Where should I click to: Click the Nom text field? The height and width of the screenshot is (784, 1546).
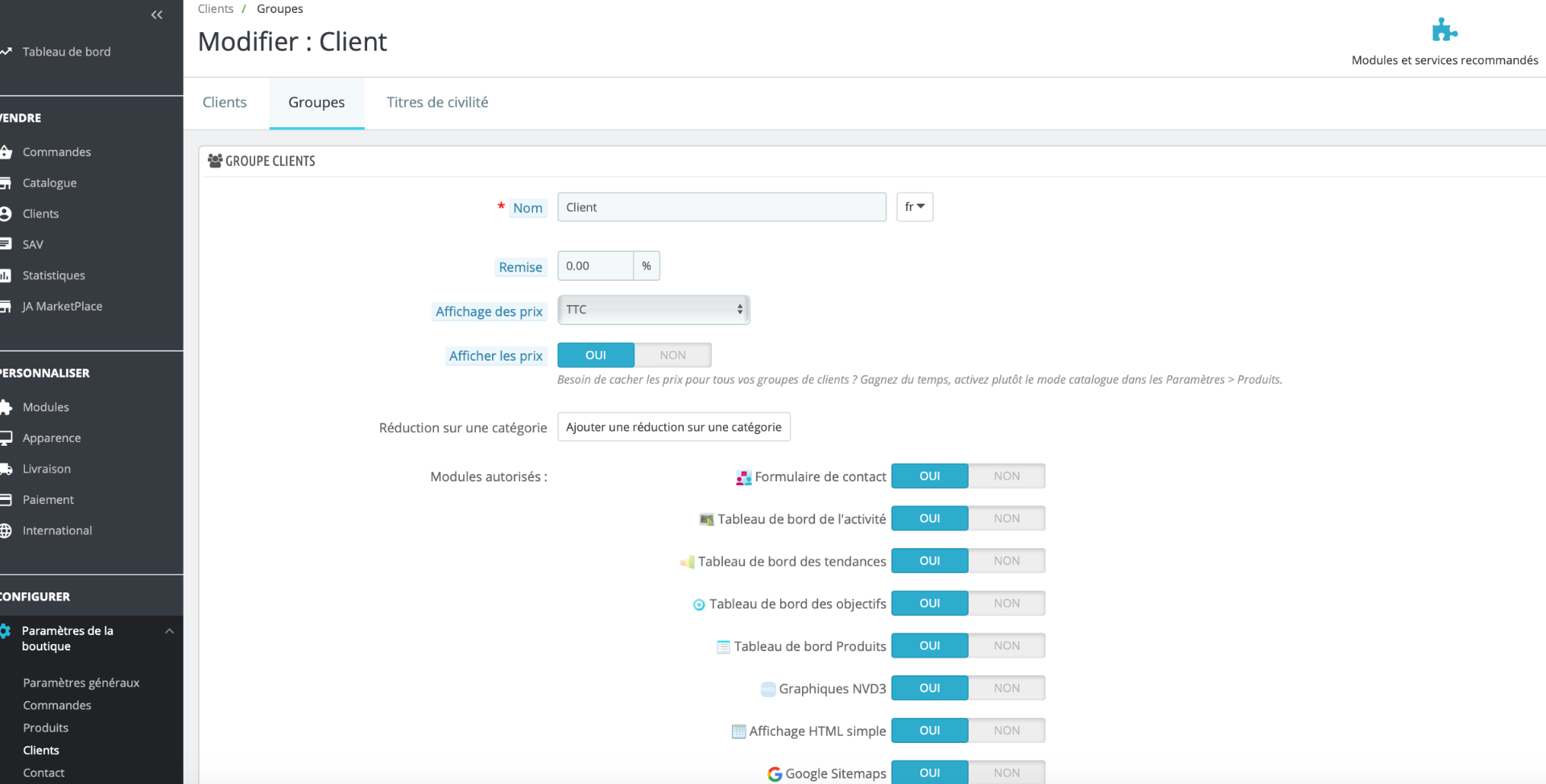[722, 207]
